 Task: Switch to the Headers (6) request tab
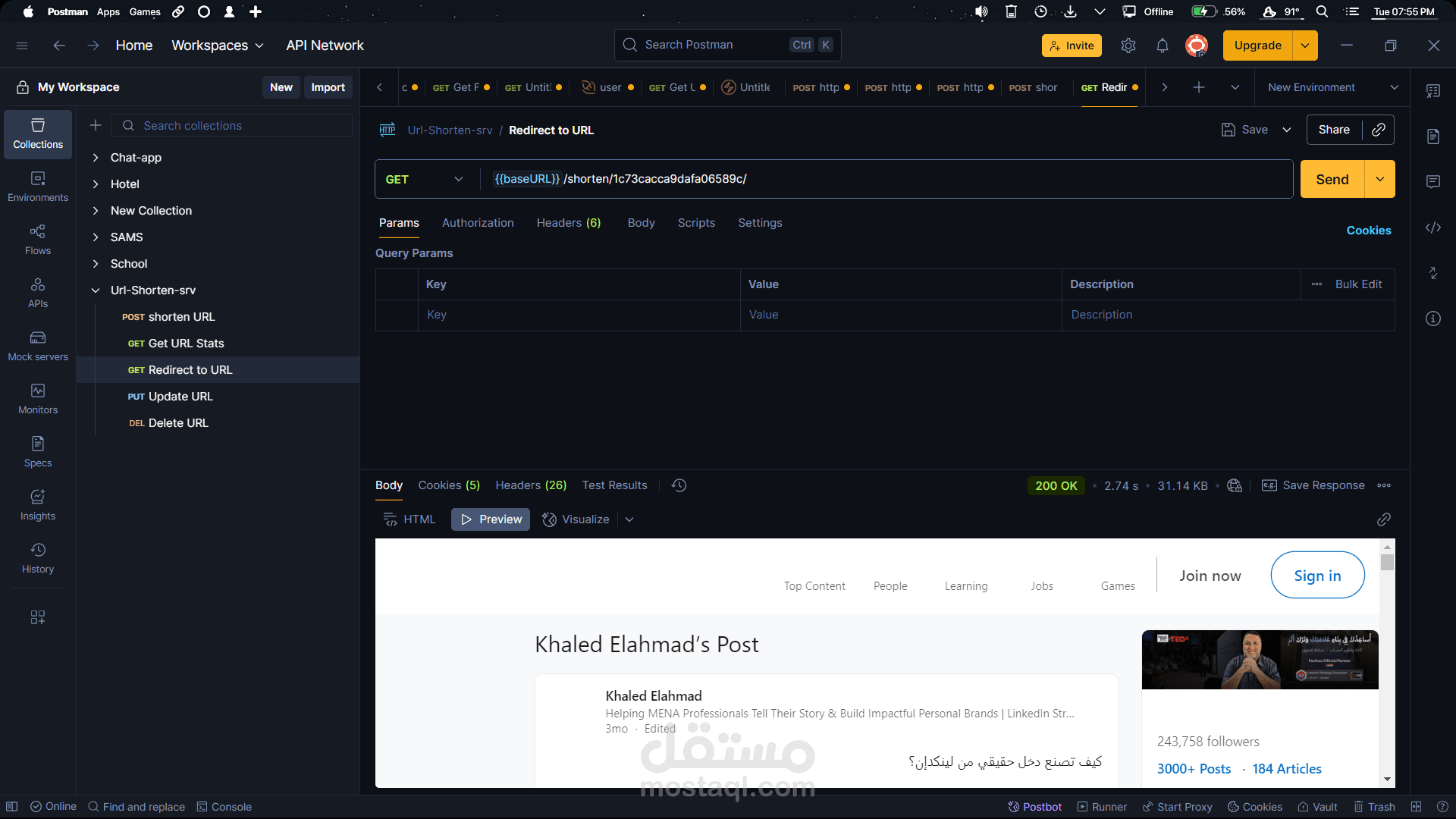569,223
